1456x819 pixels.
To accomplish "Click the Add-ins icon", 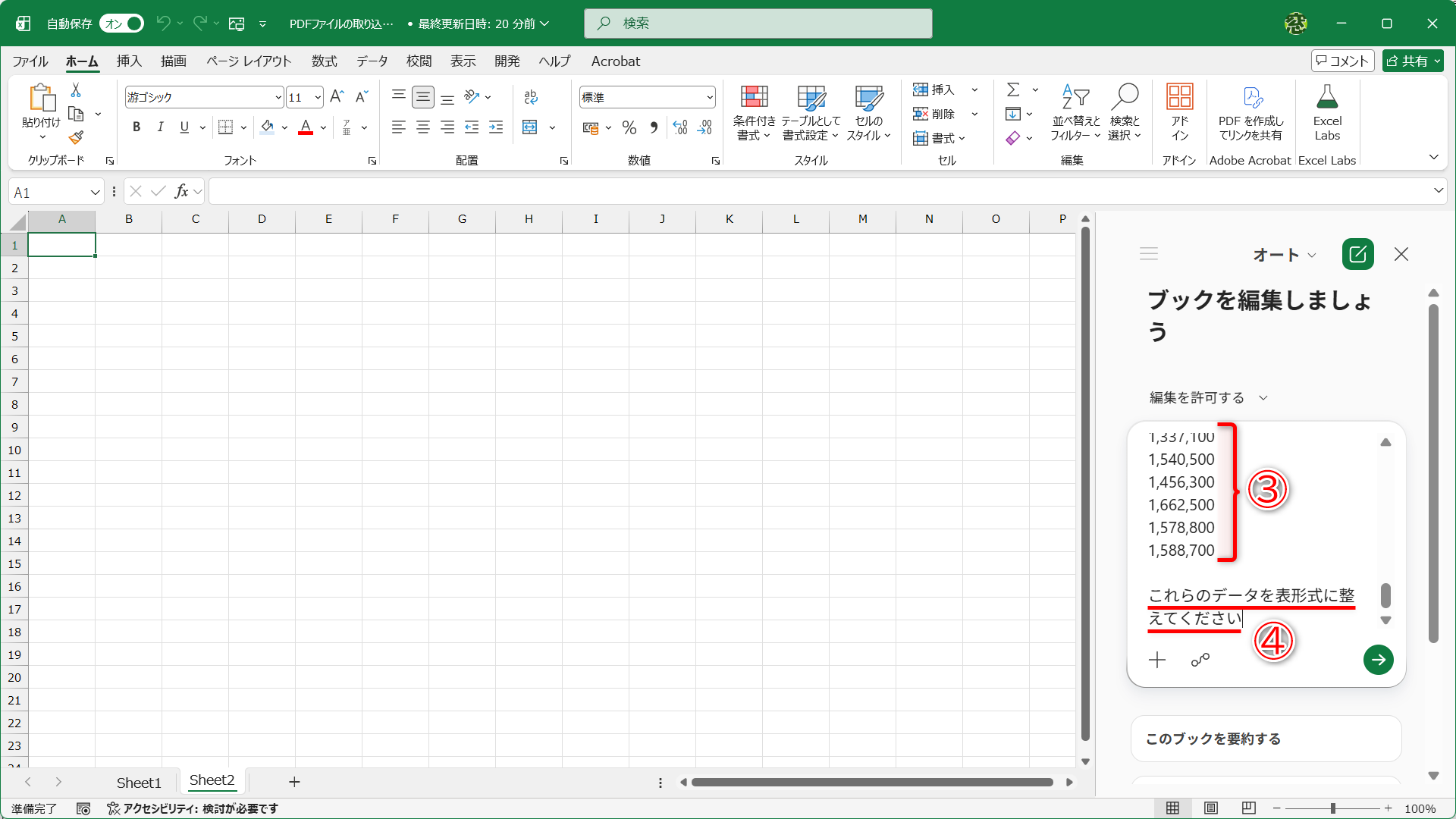I will coord(1179,112).
